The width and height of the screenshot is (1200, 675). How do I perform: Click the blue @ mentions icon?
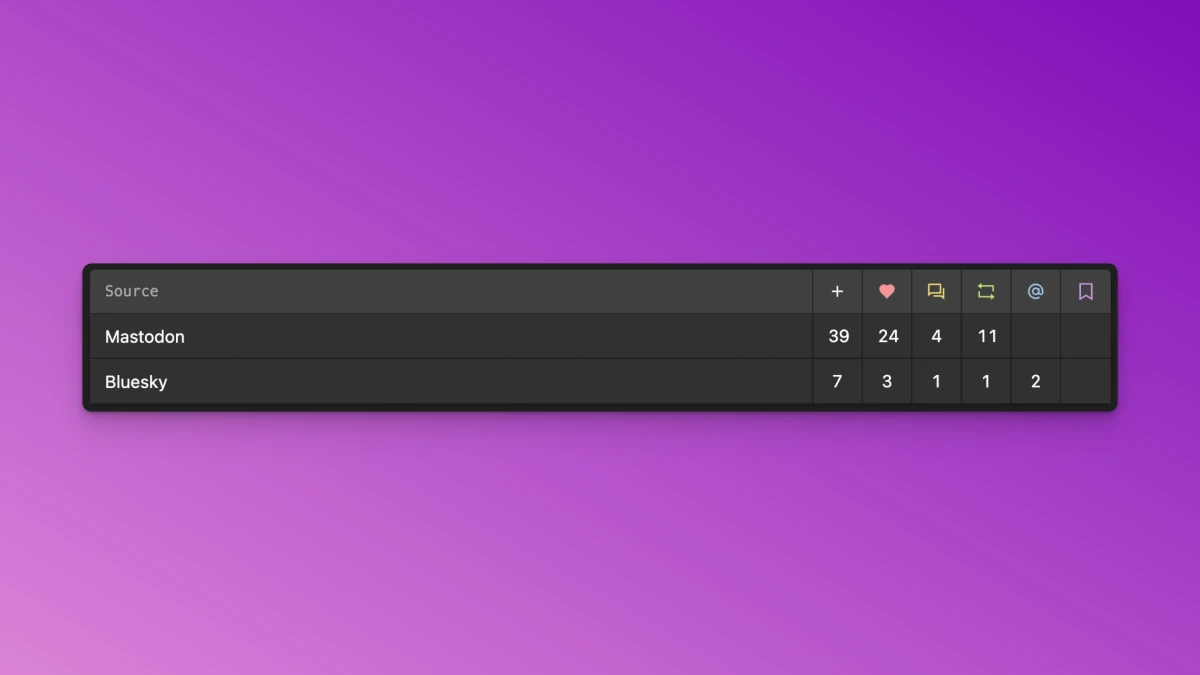1036,292
